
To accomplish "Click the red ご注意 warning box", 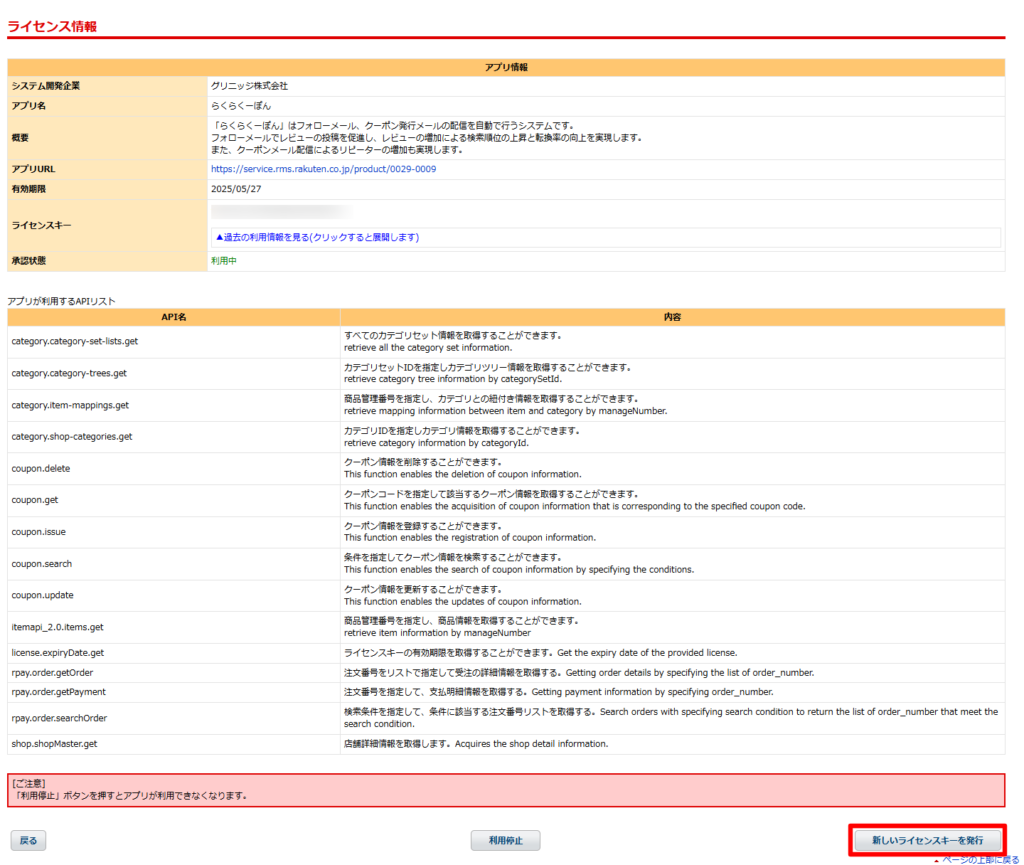I will click(506, 790).
